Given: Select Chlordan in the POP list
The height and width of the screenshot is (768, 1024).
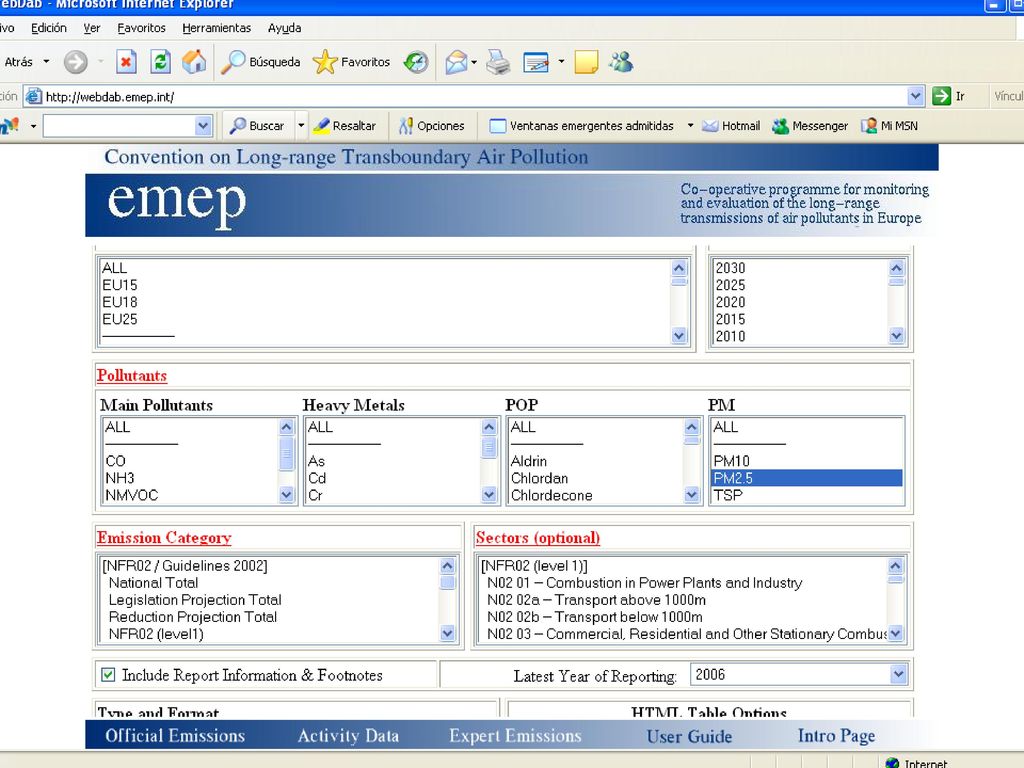Looking at the screenshot, I should tap(539, 478).
